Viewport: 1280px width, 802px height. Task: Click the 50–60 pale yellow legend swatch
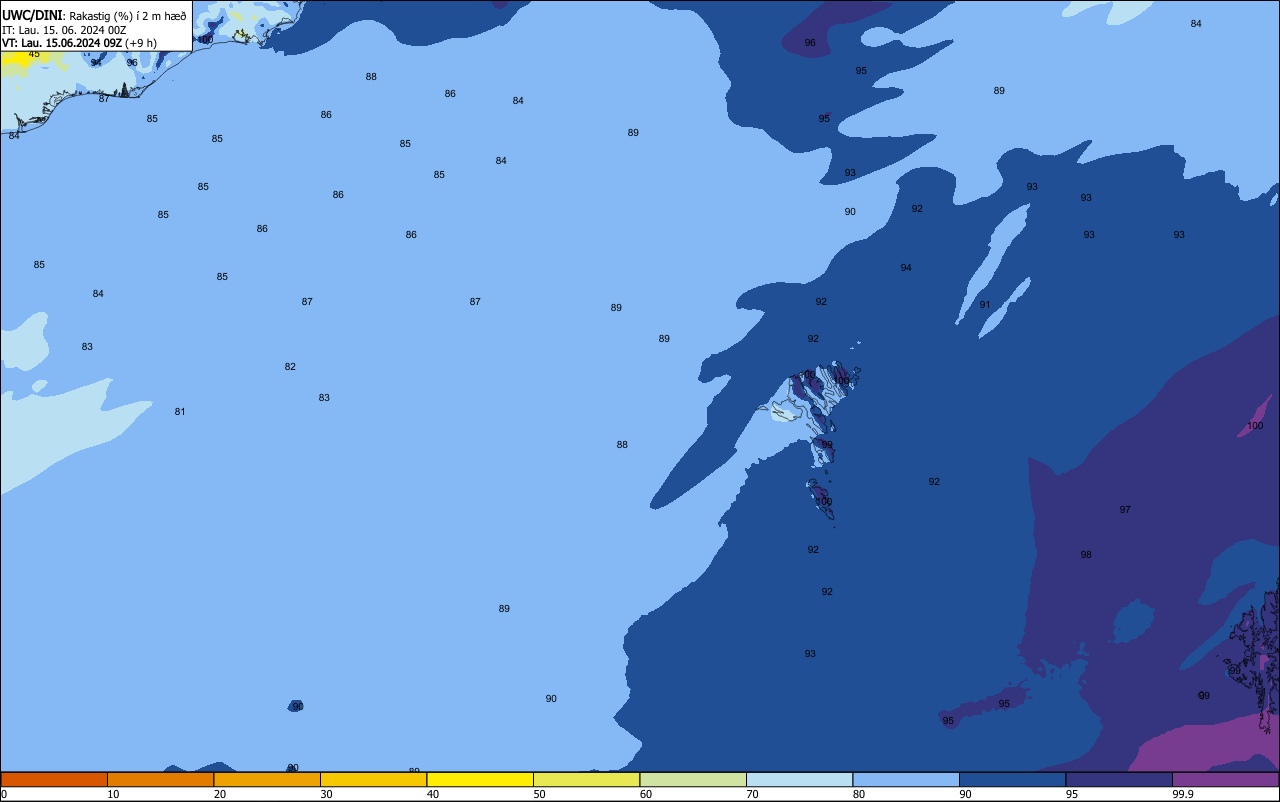[587, 779]
